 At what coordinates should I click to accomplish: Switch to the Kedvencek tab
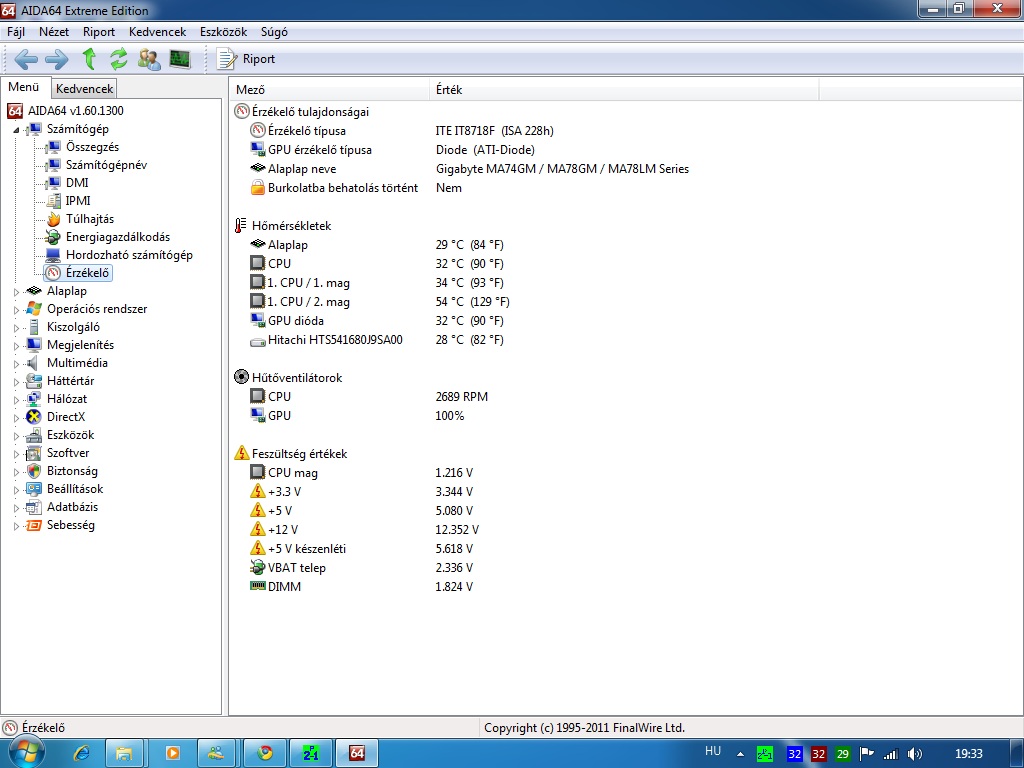click(x=84, y=89)
